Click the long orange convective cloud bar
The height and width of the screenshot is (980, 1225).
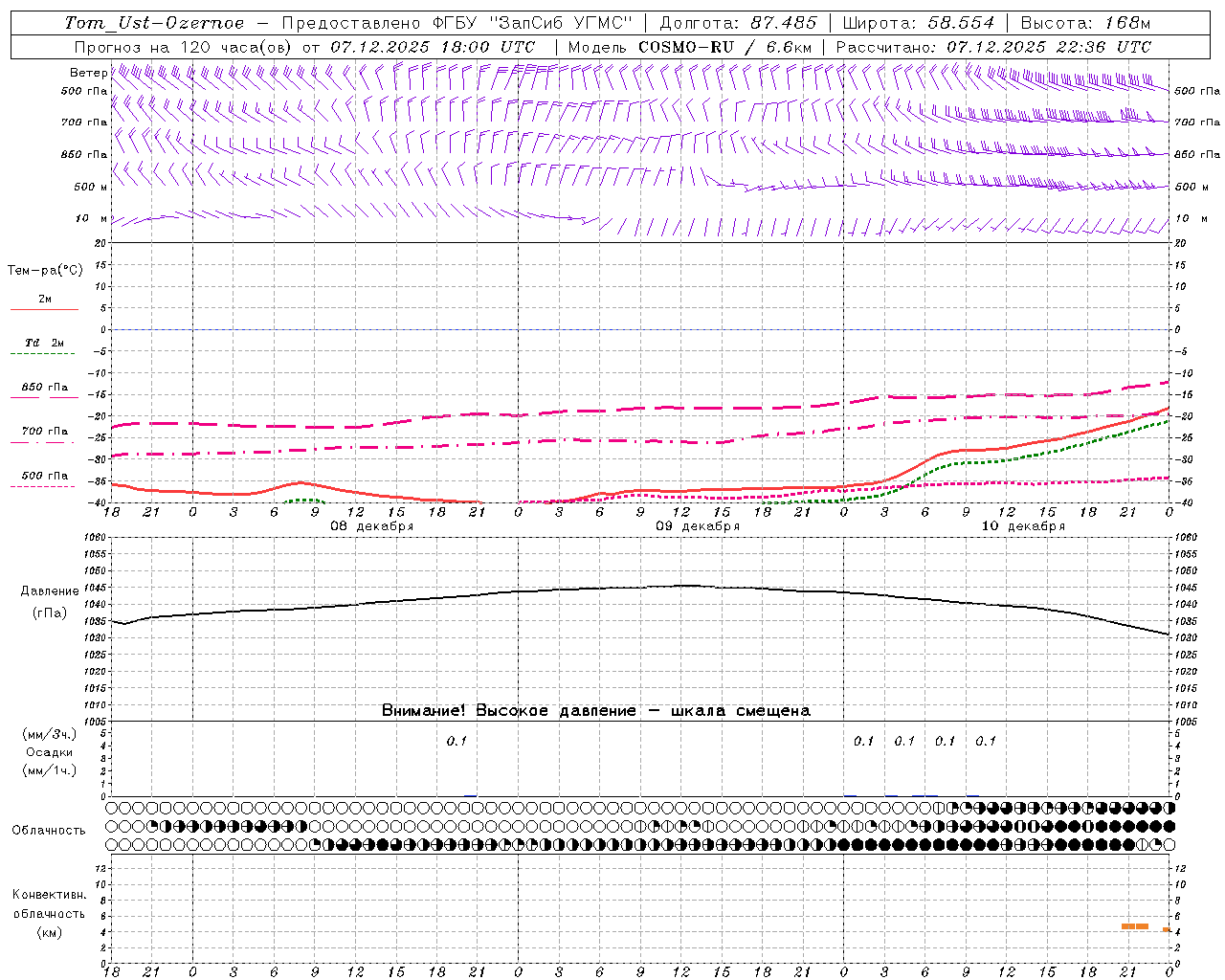1135,926
